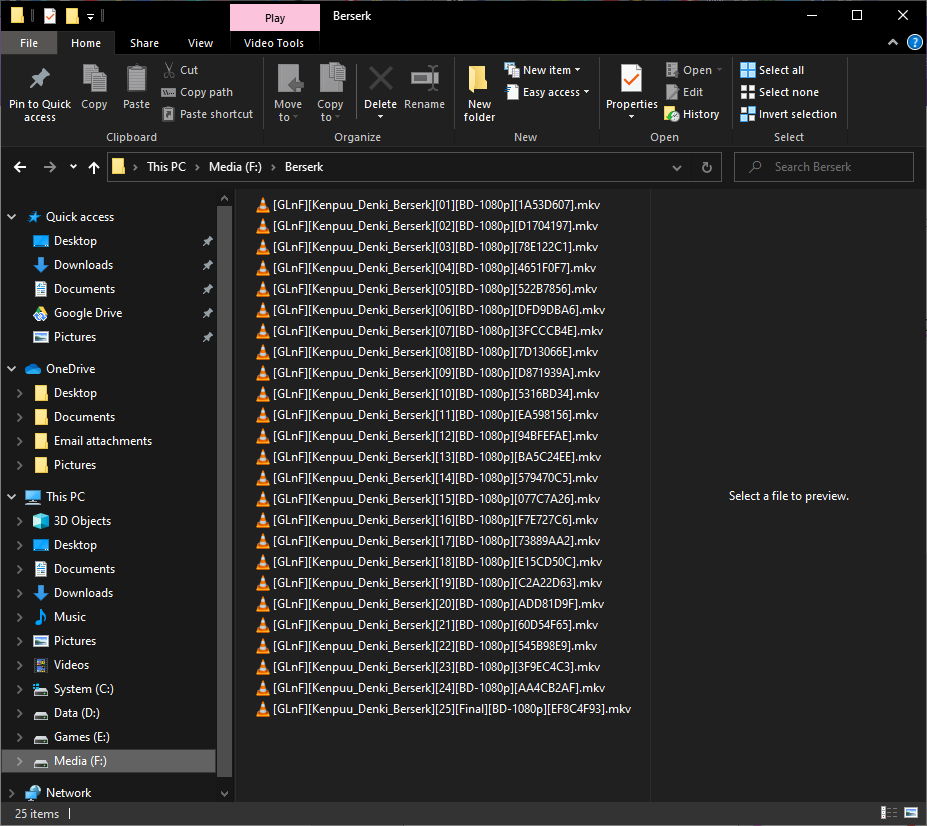This screenshot has height=826, width=927.
Task: Click This PC in the address breadcrumb
Action: point(167,167)
